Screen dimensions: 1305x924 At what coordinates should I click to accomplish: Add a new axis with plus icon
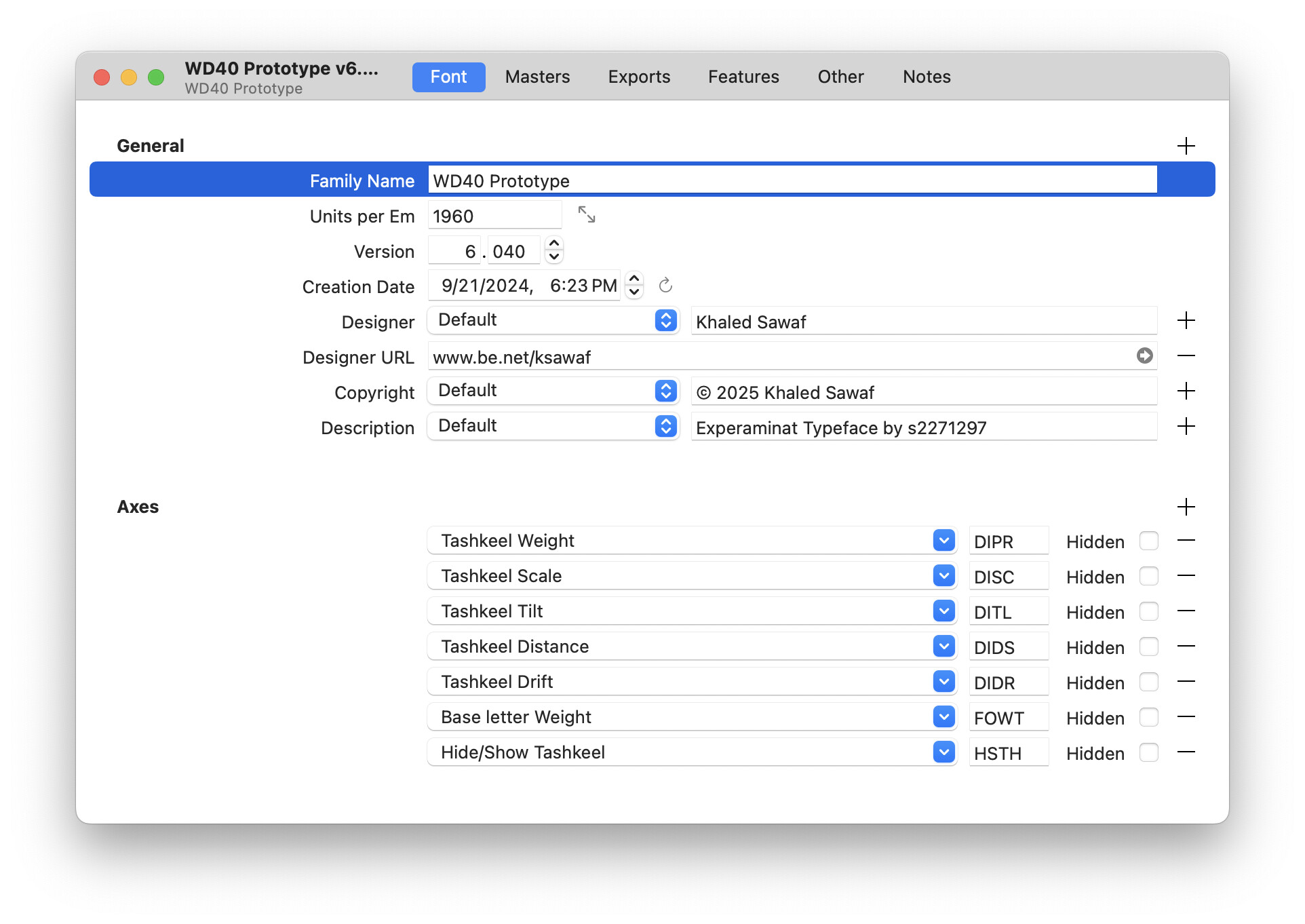(x=1186, y=507)
